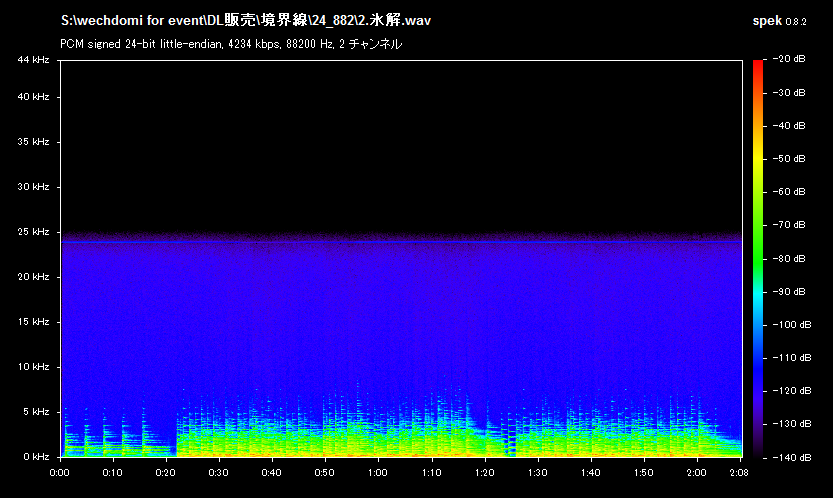Click inside the spectrogram plot area
The image size is (833, 498).
pos(401,259)
